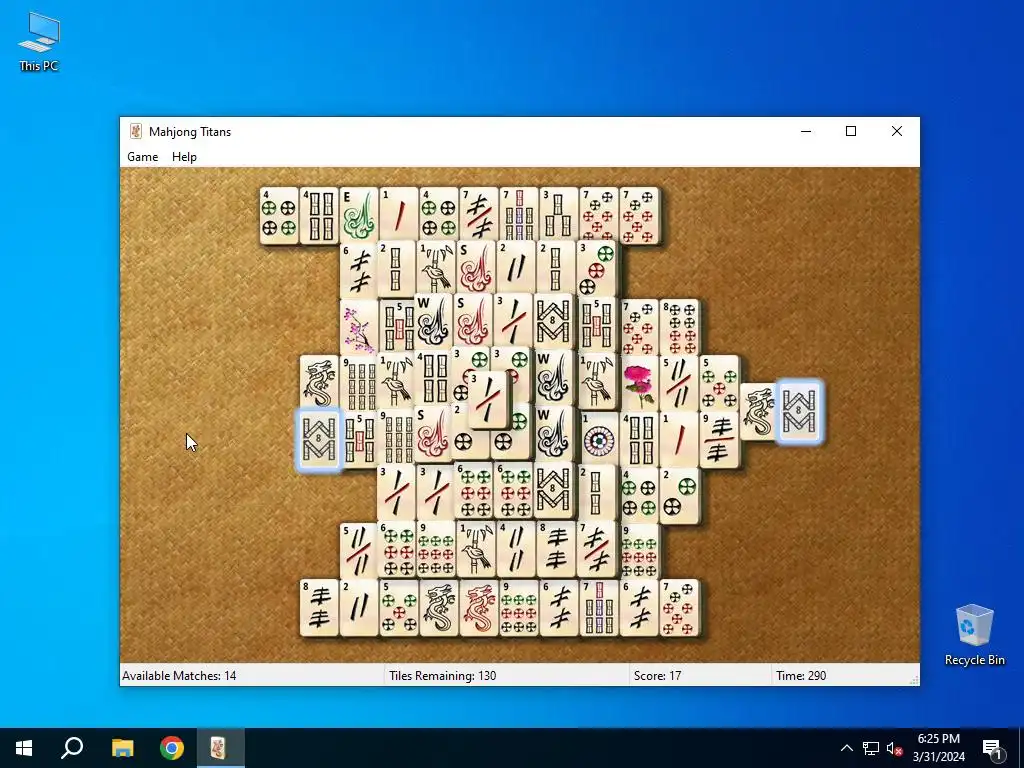Viewport: 1024px width, 768px height.
Task: Pick 4 bamboo tile beside East wind tile
Action: (x=319, y=215)
